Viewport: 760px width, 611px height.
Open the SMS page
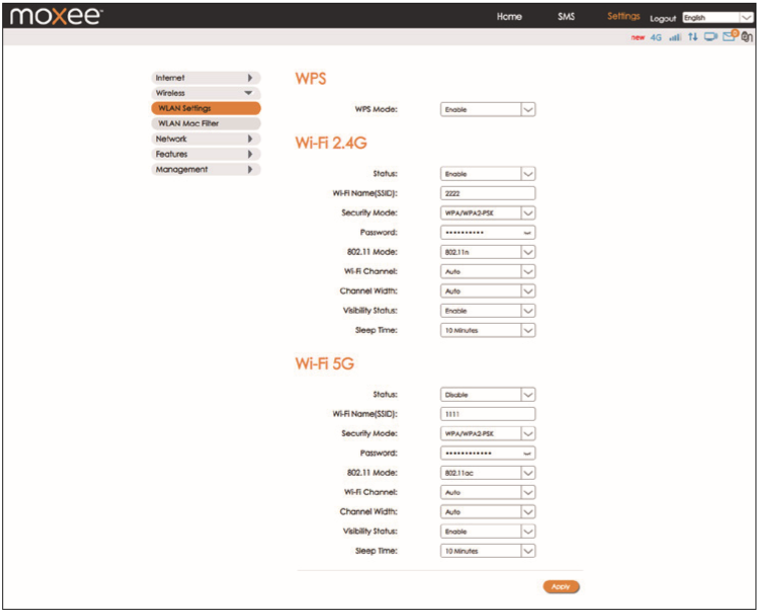tap(566, 16)
